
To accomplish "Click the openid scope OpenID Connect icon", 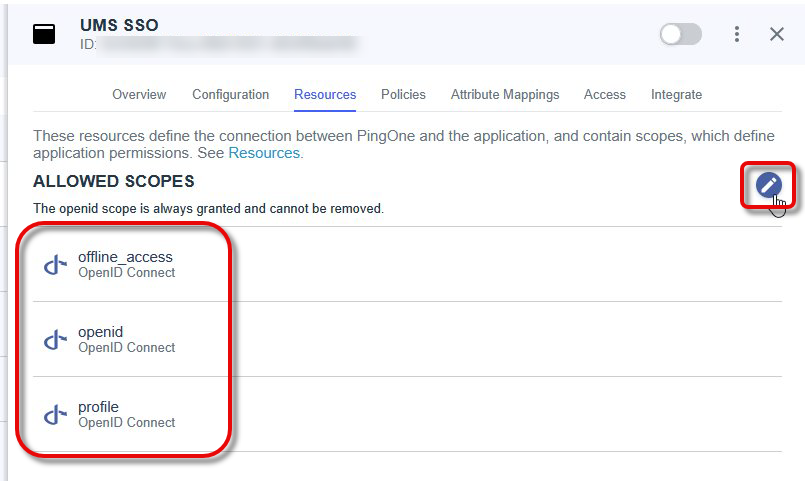I will [x=55, y=340].
